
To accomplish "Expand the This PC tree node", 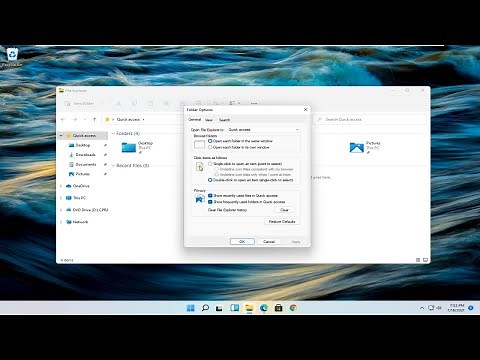I will tap(61, 198).
